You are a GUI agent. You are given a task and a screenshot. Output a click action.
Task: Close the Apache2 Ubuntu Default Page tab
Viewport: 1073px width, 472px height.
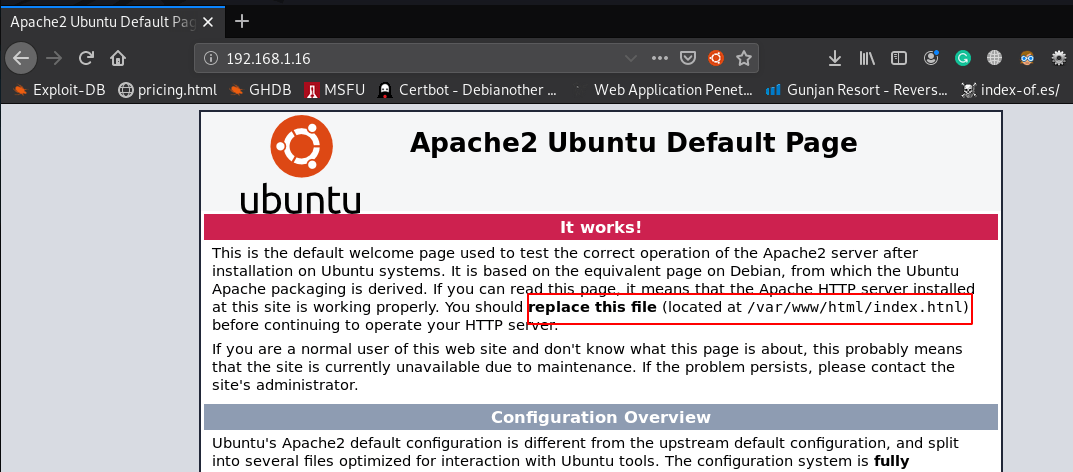207,21
